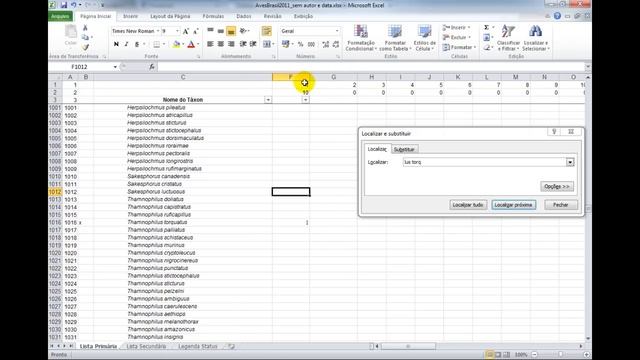
Task: Click the accounting currency format icon
Action: click(285, 44)
